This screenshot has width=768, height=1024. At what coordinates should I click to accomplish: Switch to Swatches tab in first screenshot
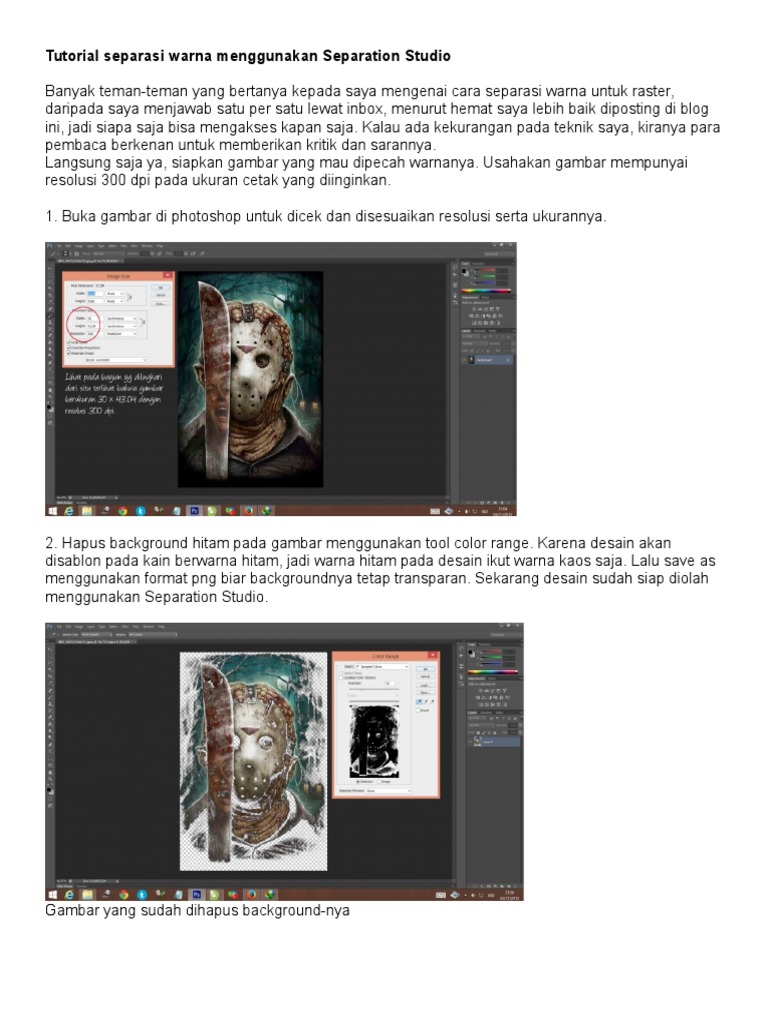(478, 264)
